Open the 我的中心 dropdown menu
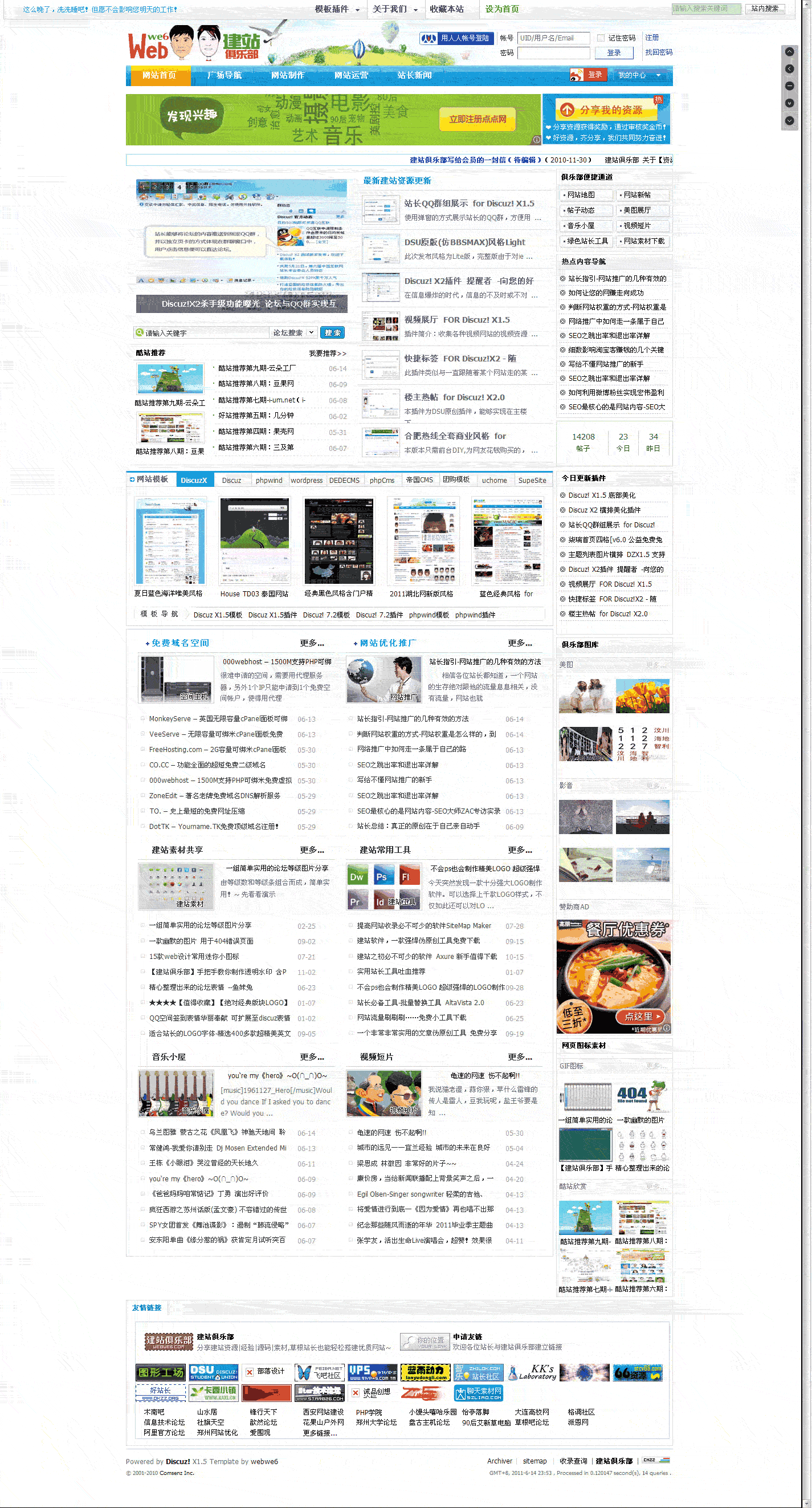The width and height of the screenshot is (812, 1508). point(639,75)
